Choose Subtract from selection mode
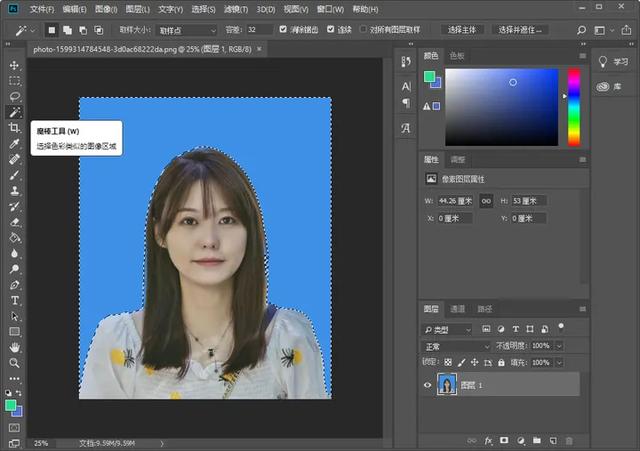Viewport: 640px width, 451px height. point(83,30)
